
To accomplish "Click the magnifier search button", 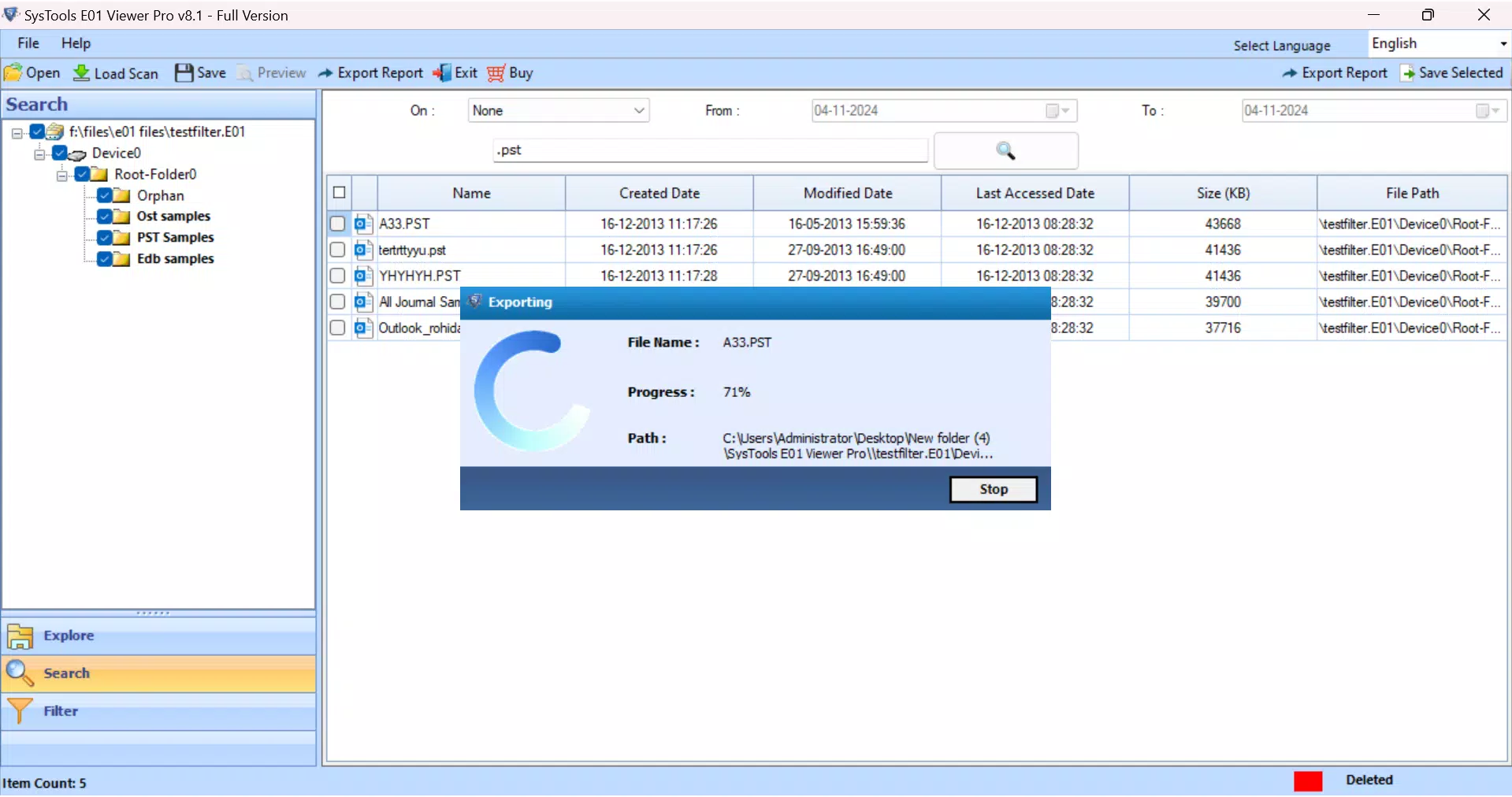I will 1005,150.
